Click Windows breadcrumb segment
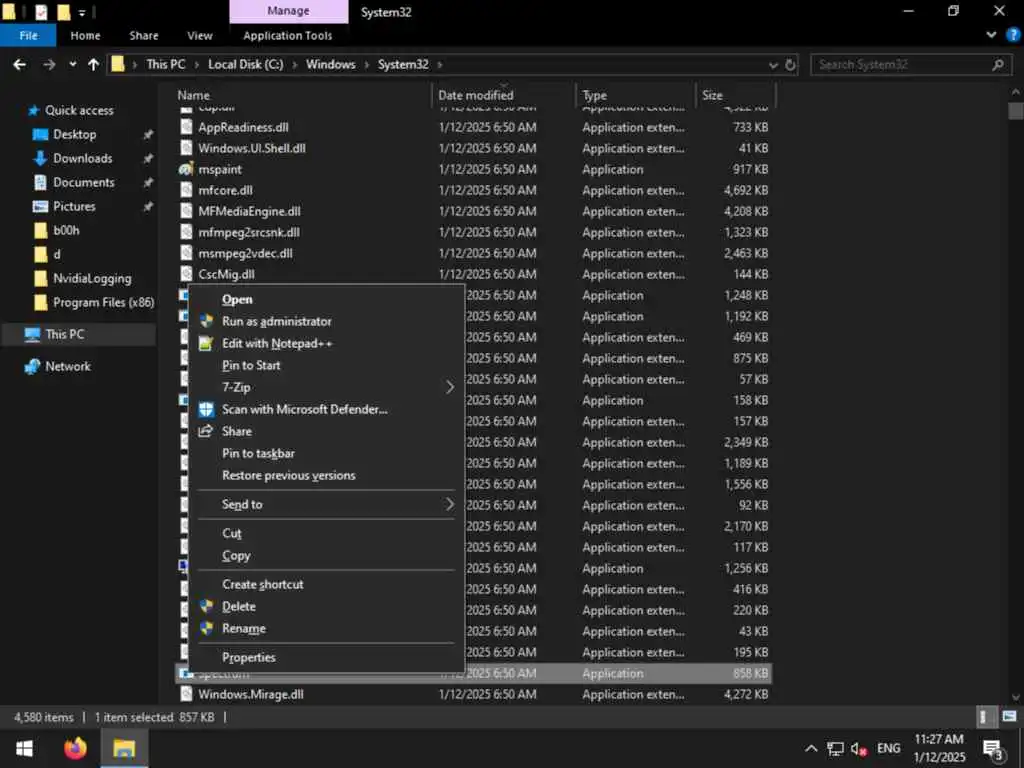 (330, 64)
